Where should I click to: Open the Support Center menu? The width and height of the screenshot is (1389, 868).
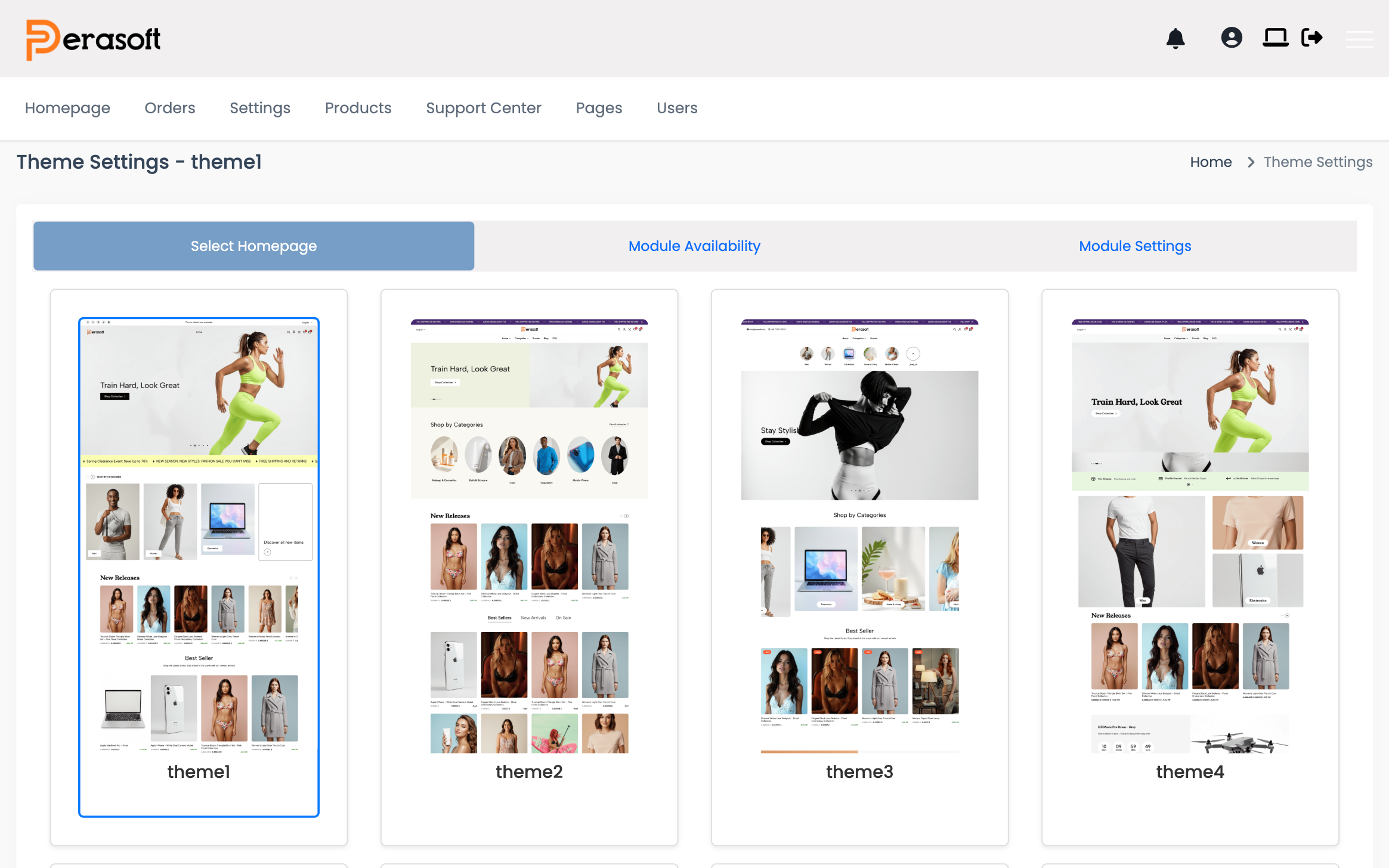[x=484, y=108]
